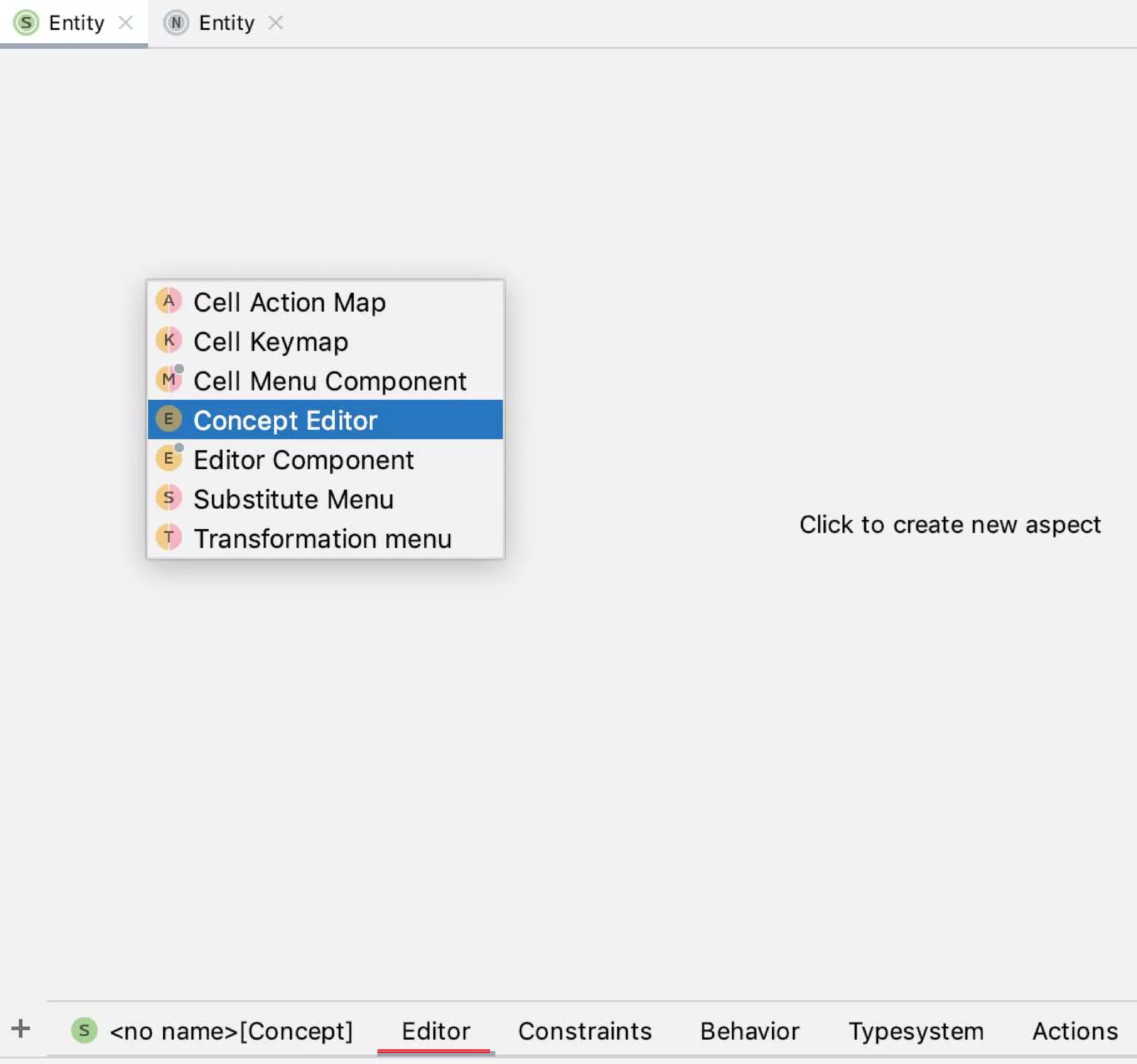The image size is (1137, 1064).
Task: Close the first Entity structure tab
Action: click(x=125, y=23)
